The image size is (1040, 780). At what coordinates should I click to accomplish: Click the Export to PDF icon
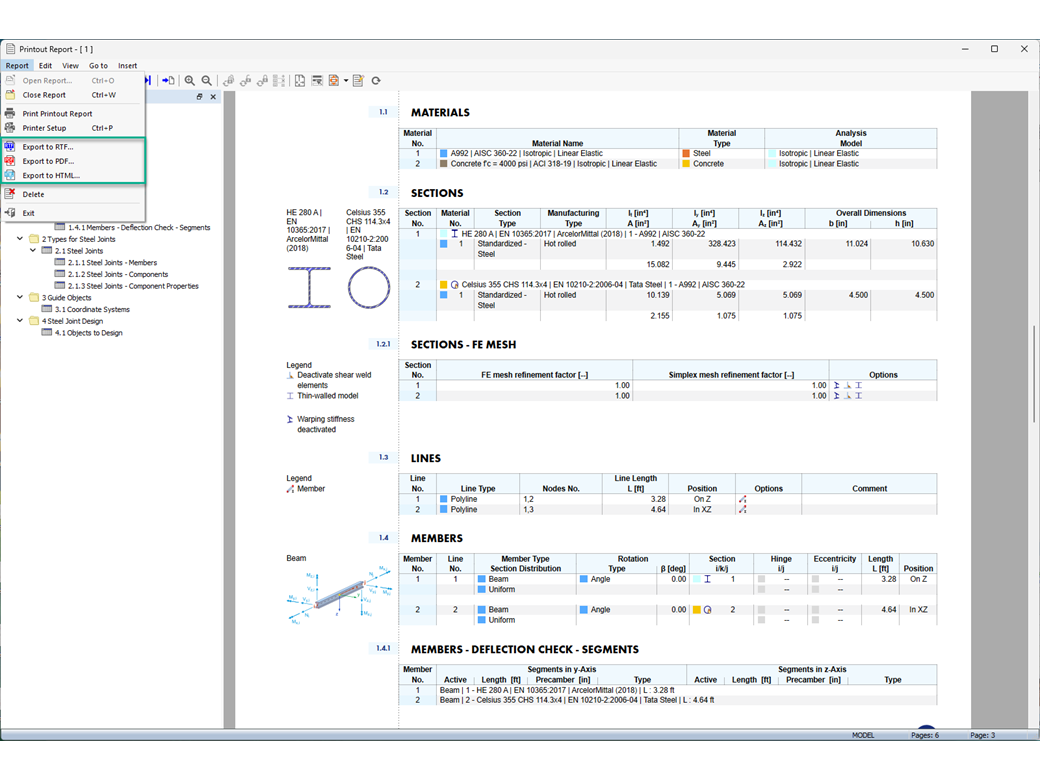coord(10,161)
